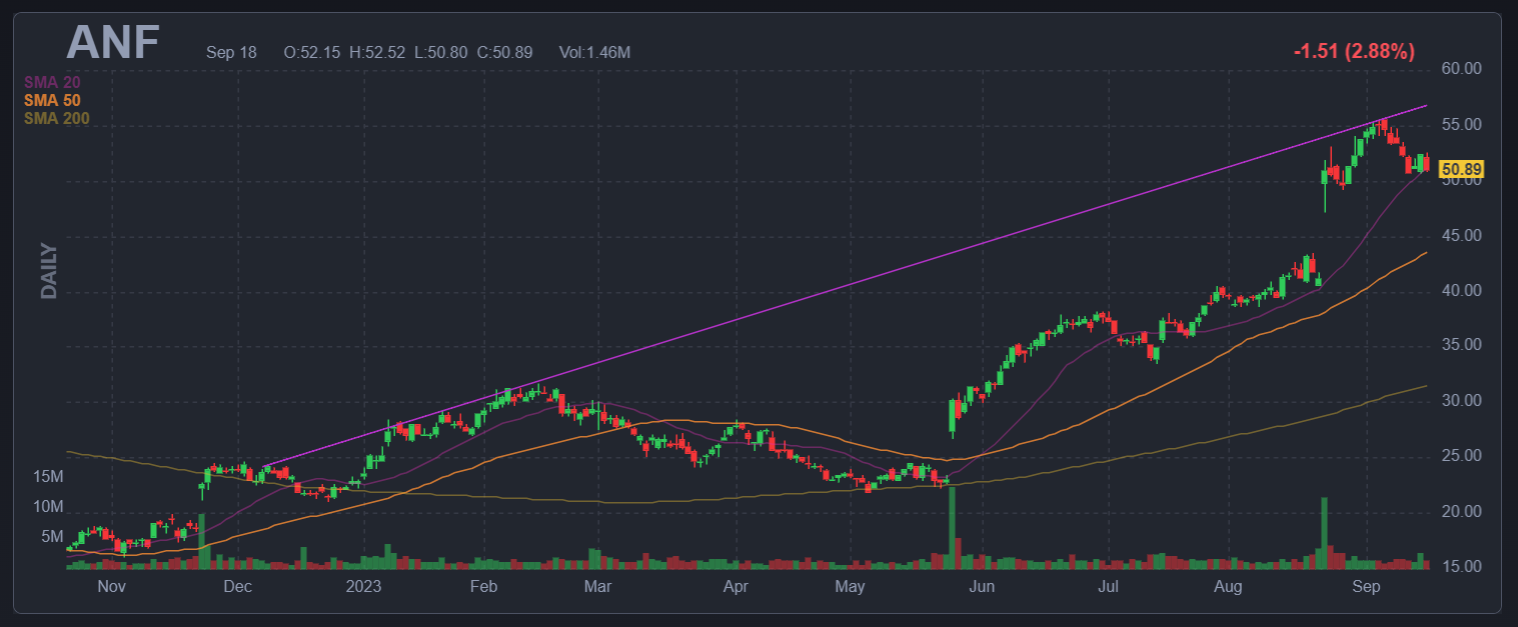The width and height of the screenshot is (1518, 627).
Task: Select the SMA 20 legend label
Action: coord(52,82)
